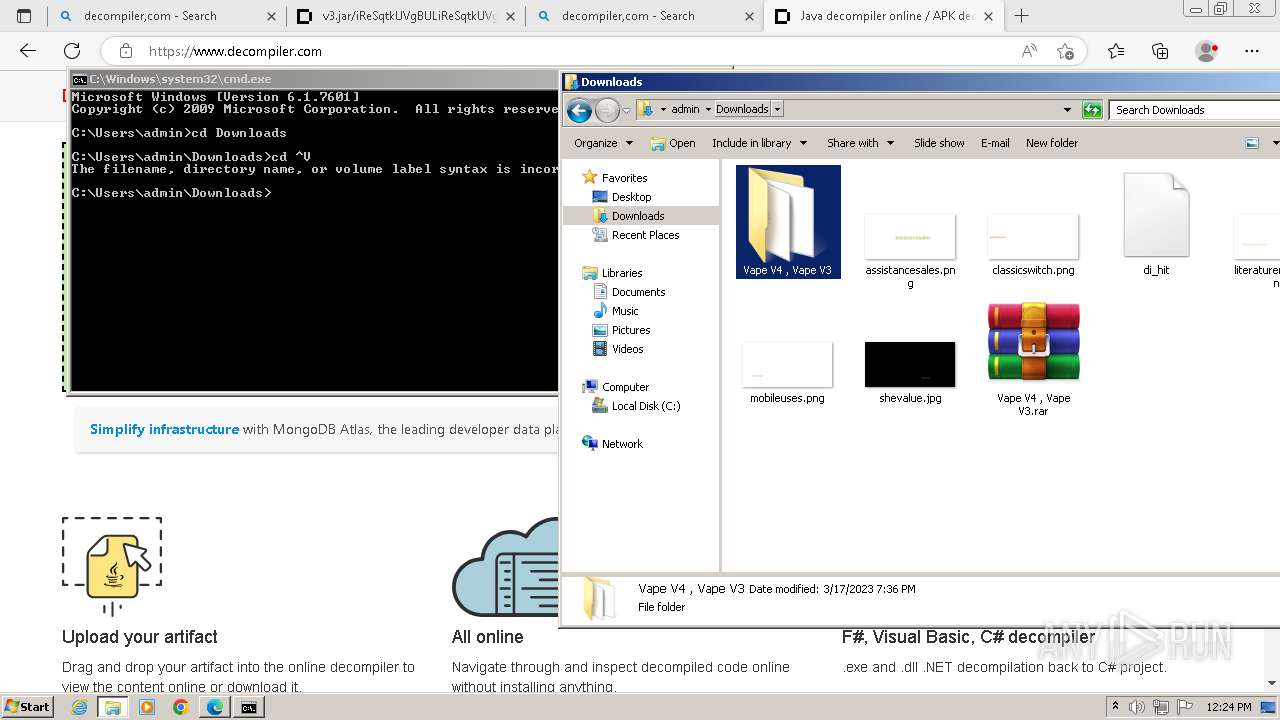Open address bar history dropdown arrow
Screen dimensions: 1280x720
1067,110
